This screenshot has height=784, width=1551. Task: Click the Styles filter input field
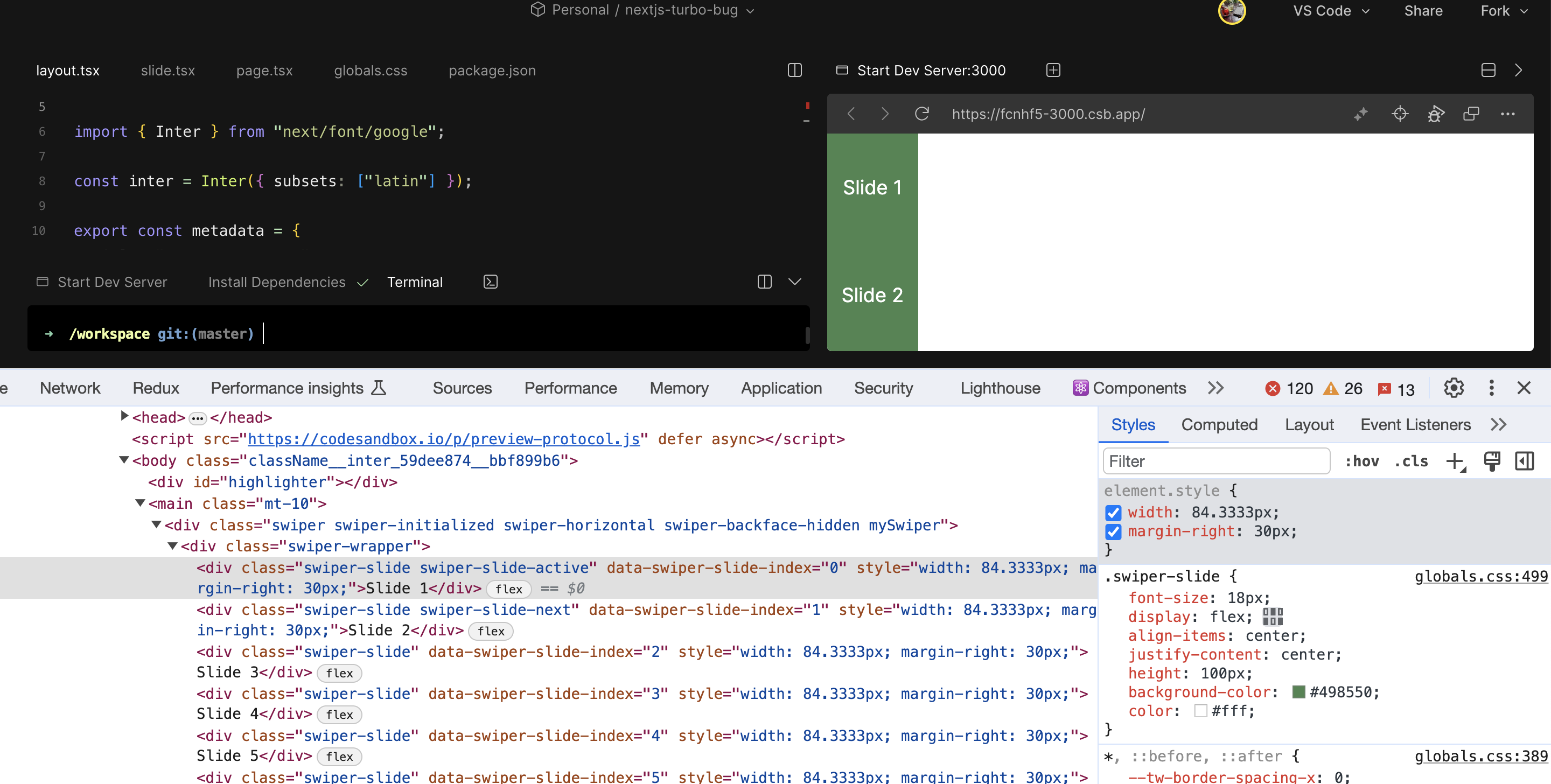1215,460
